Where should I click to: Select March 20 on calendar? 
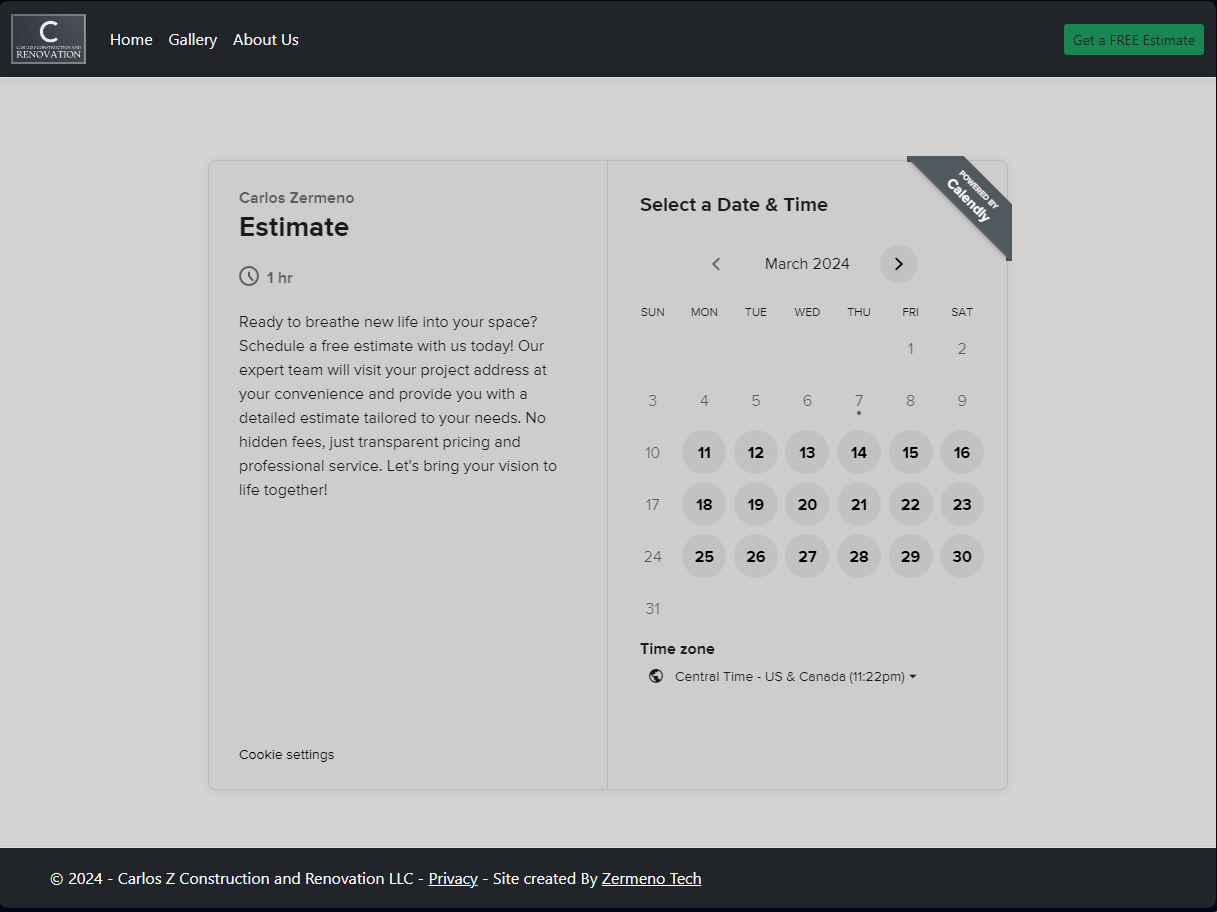[807, 505]
